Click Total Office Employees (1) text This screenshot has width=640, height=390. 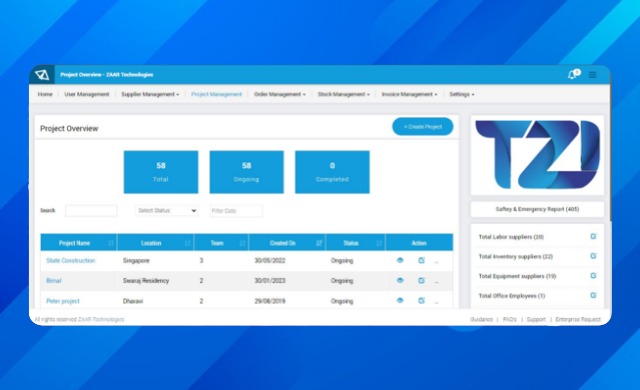(x=511, y=295)
